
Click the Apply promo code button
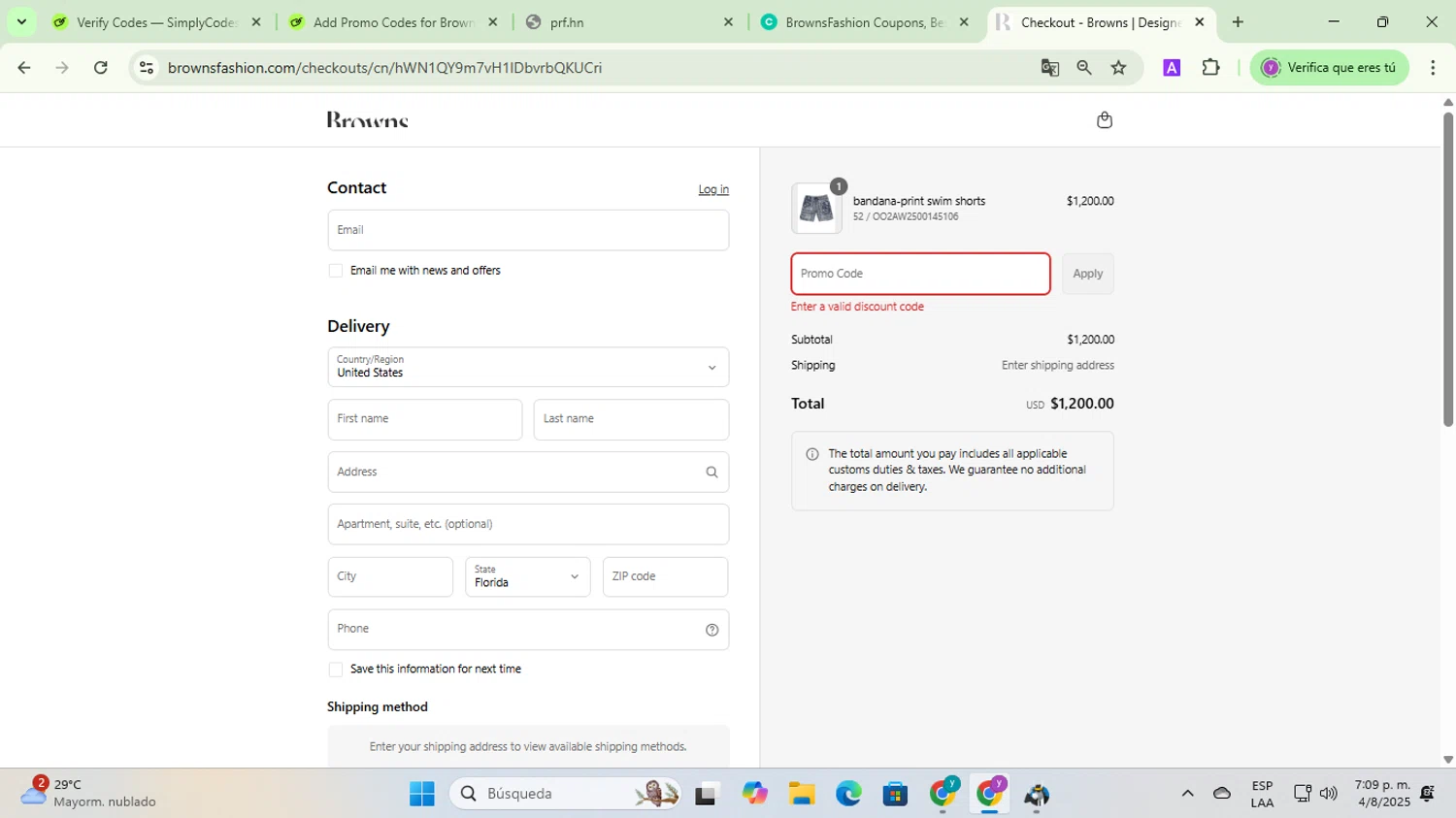coord(1087,274)
